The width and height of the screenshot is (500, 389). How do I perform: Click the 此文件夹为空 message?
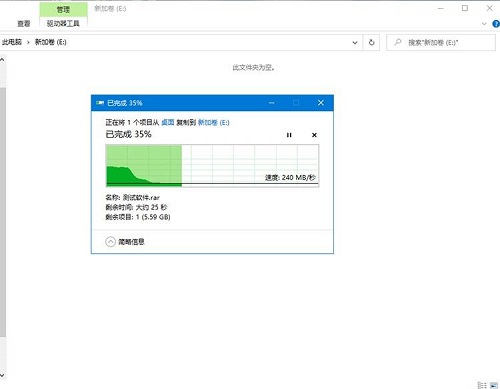(x=253, y=68)
